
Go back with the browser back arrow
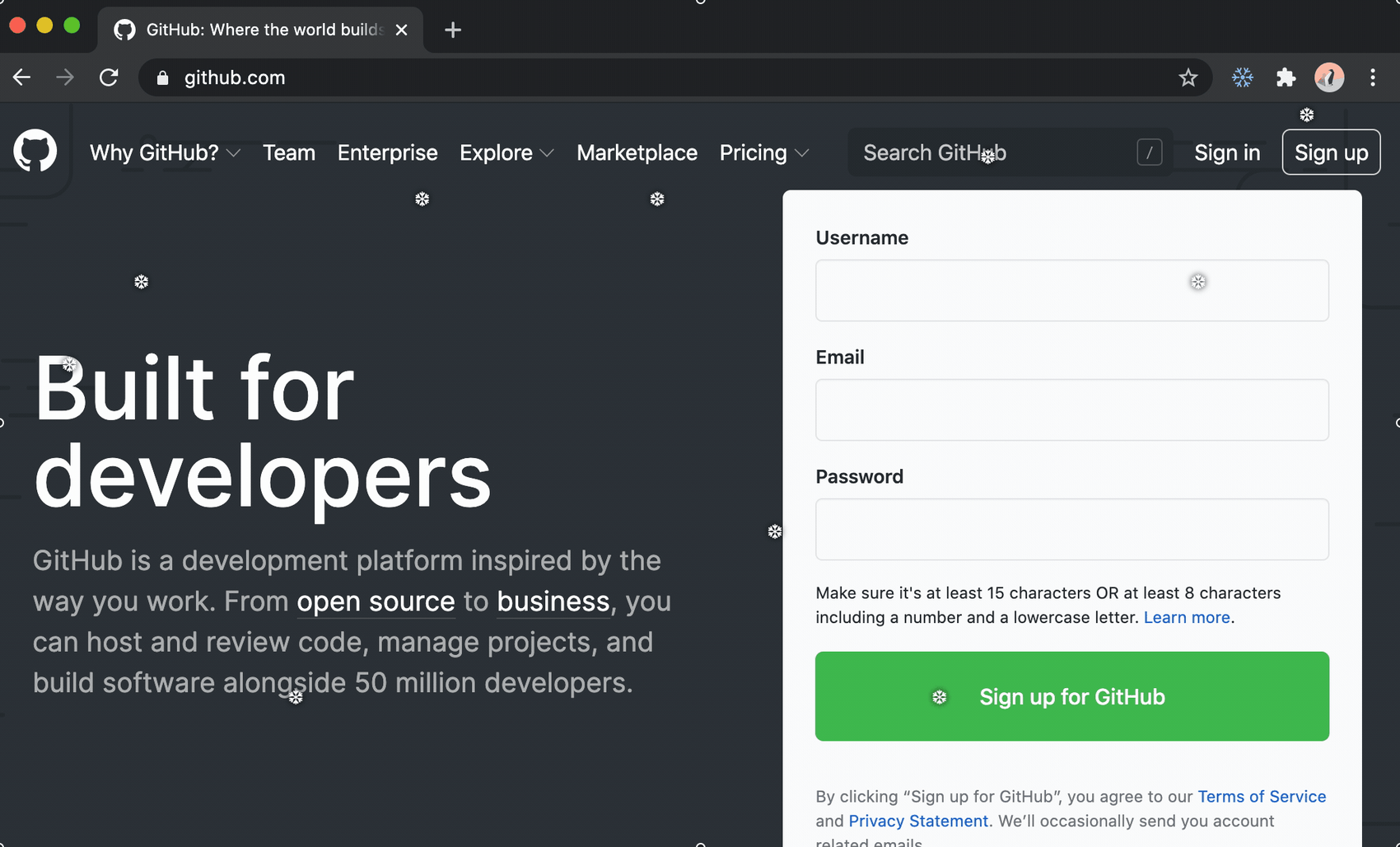22,77
